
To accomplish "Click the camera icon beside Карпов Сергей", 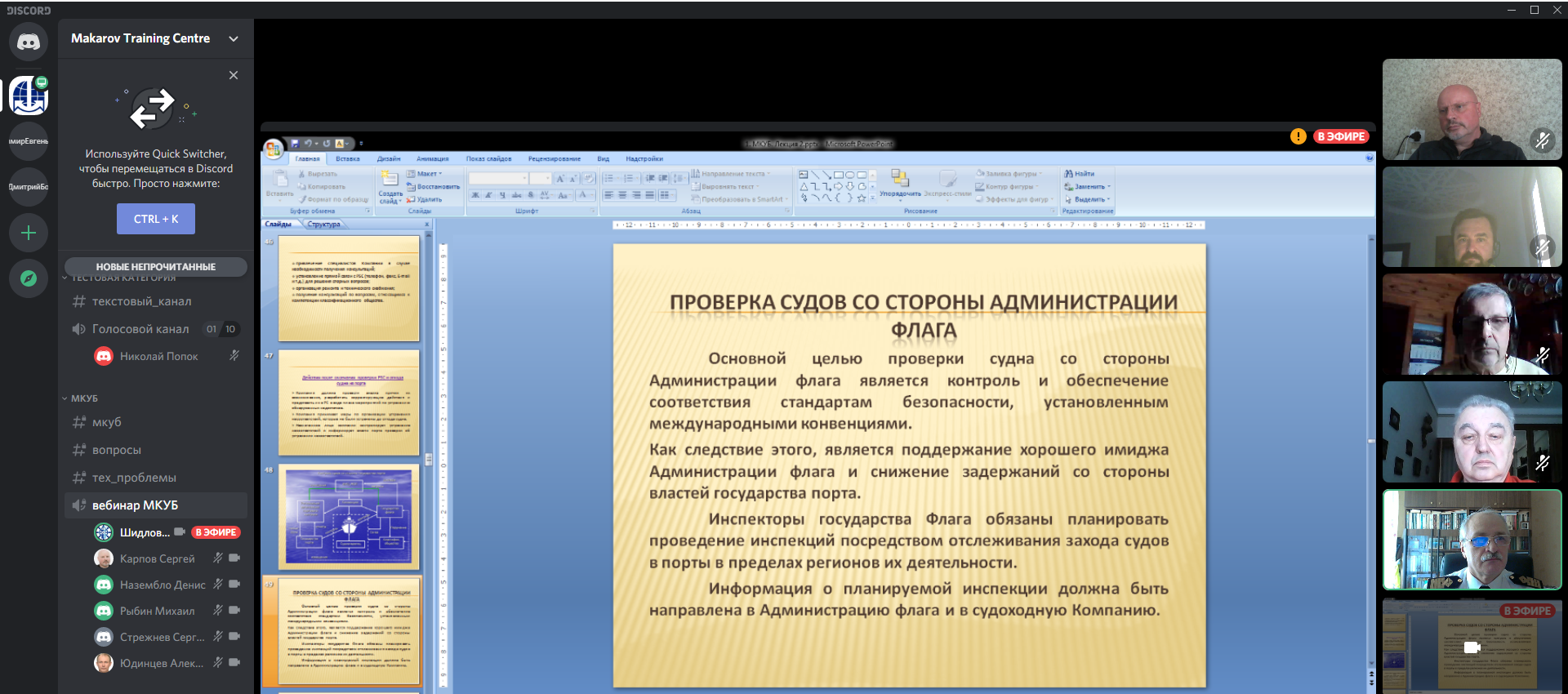I will (x=235, y=558).
